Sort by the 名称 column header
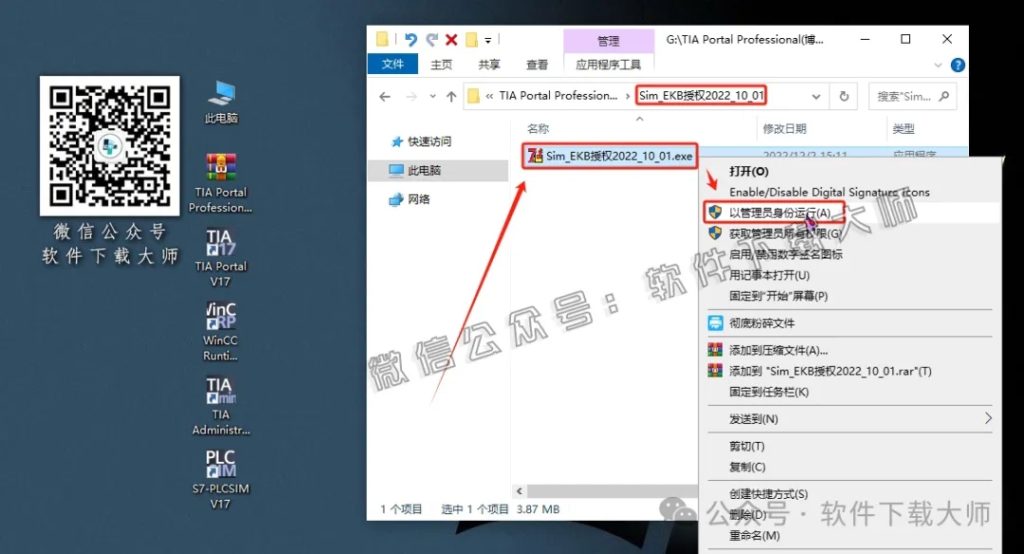Image resolution: width=1024 pixels, height=554 pixels. coord(538,129)
